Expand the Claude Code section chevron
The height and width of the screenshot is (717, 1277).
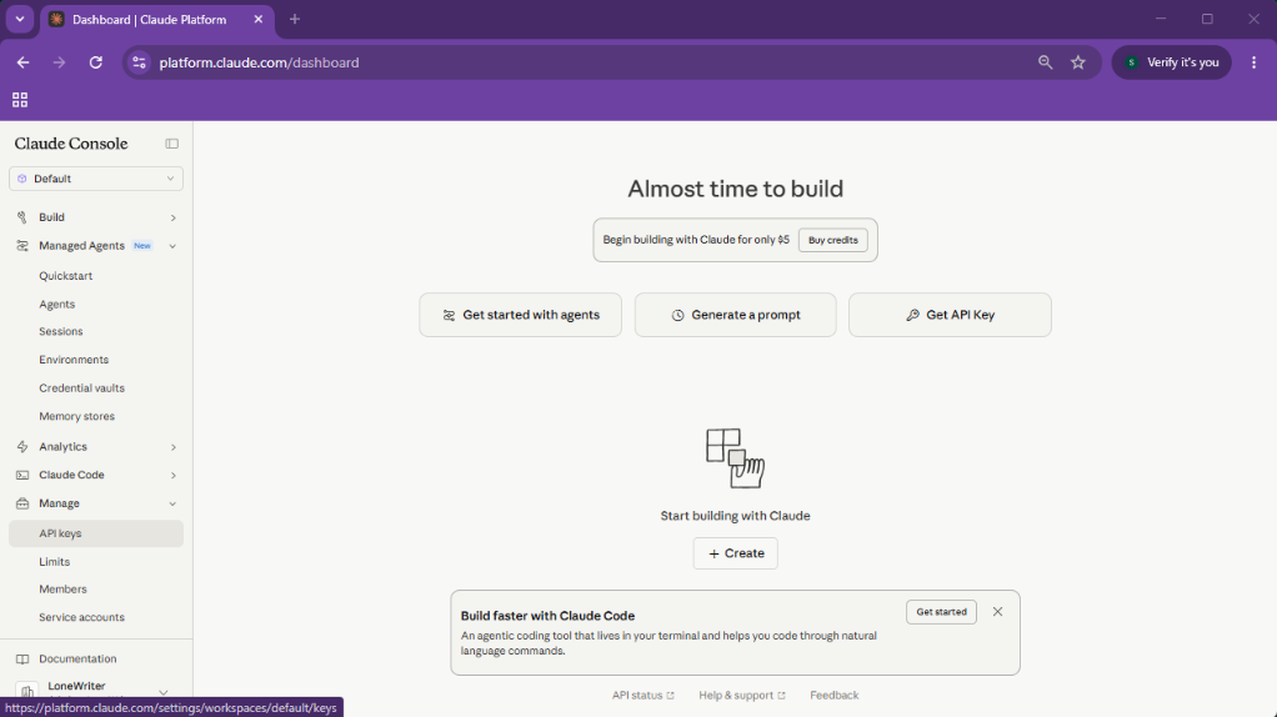(173, 475)
